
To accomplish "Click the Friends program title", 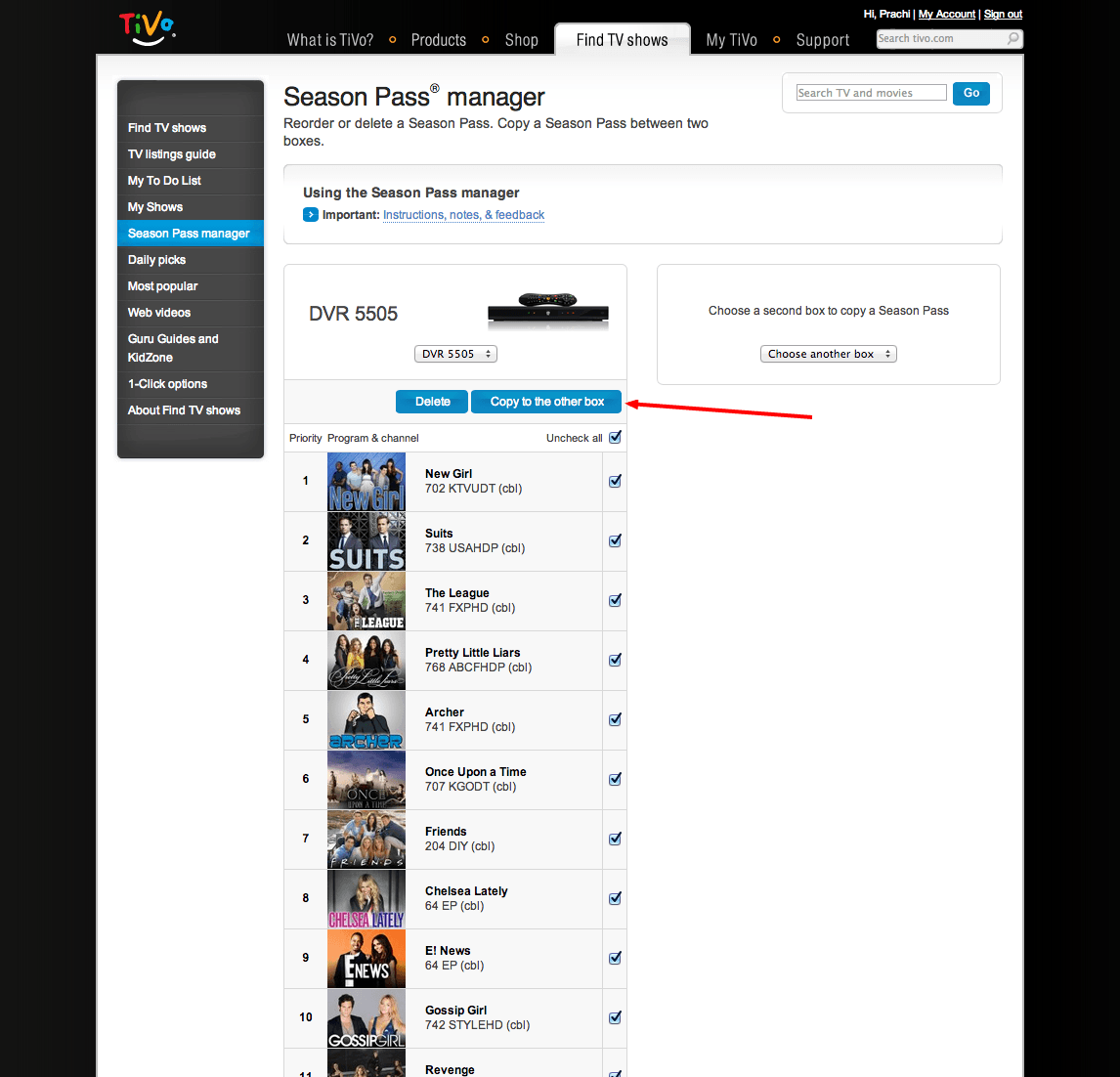I will pos(446,832).
